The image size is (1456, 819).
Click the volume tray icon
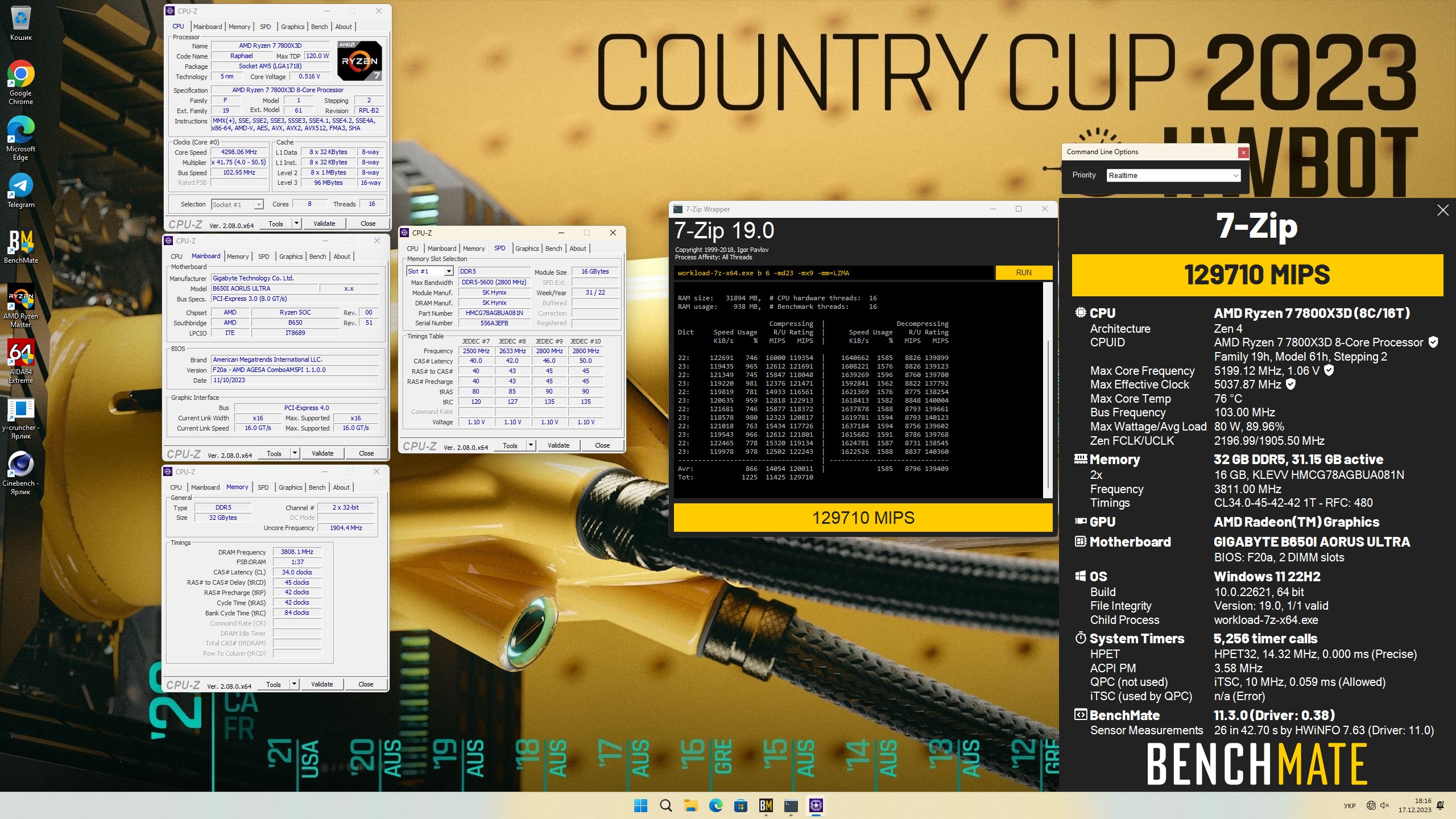click(1384, 805)
